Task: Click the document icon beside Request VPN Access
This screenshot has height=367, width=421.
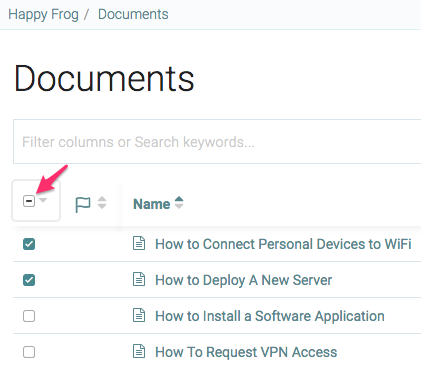Action: coord(139,351)
